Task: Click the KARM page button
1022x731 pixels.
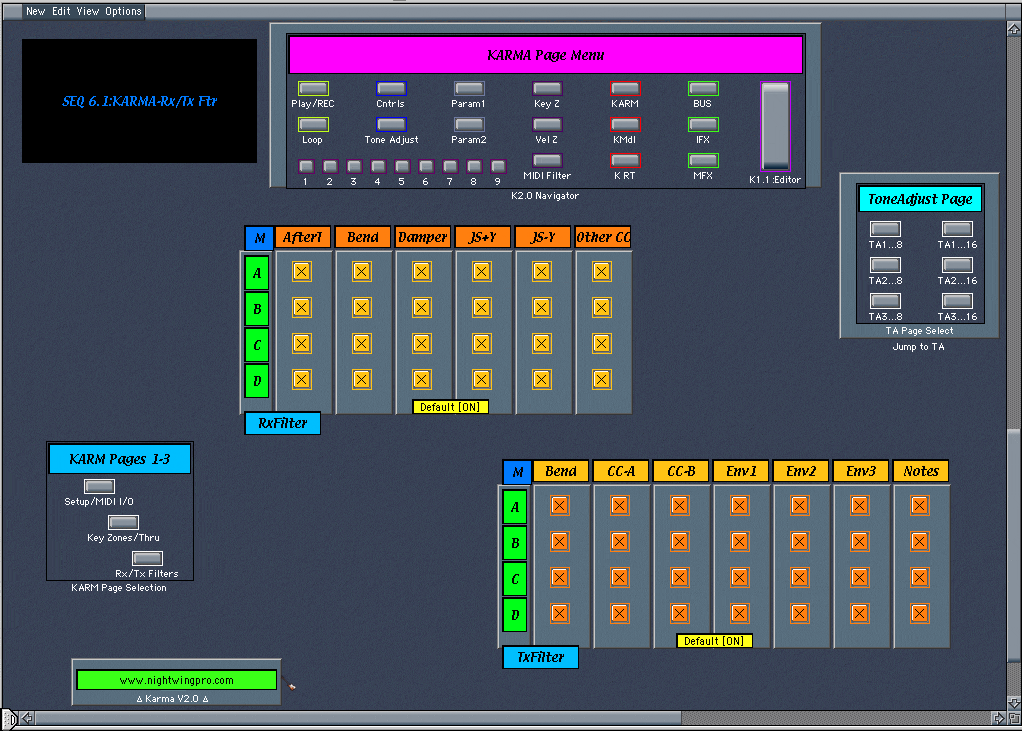Action: pos(625,89)
